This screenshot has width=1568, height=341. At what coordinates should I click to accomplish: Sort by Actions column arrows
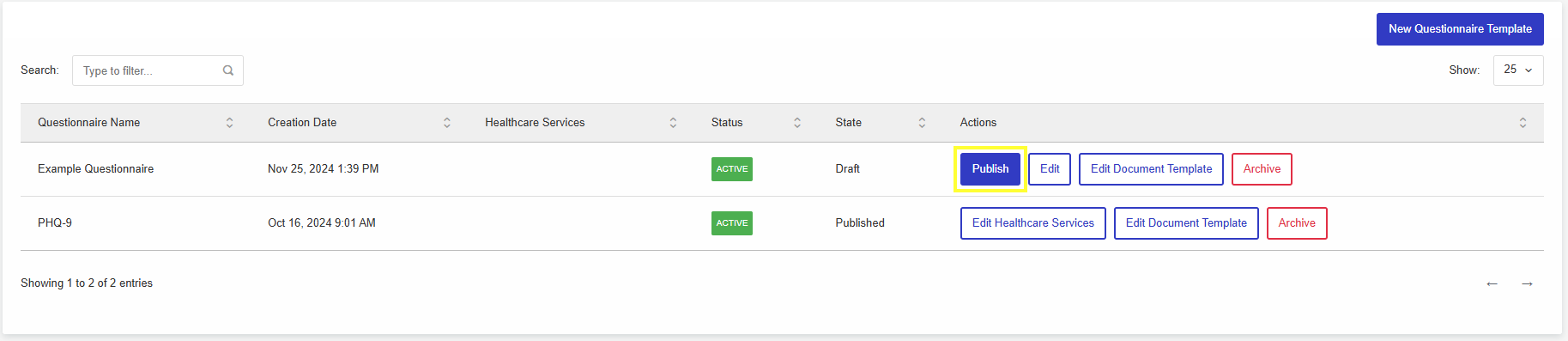point(1523,123)
